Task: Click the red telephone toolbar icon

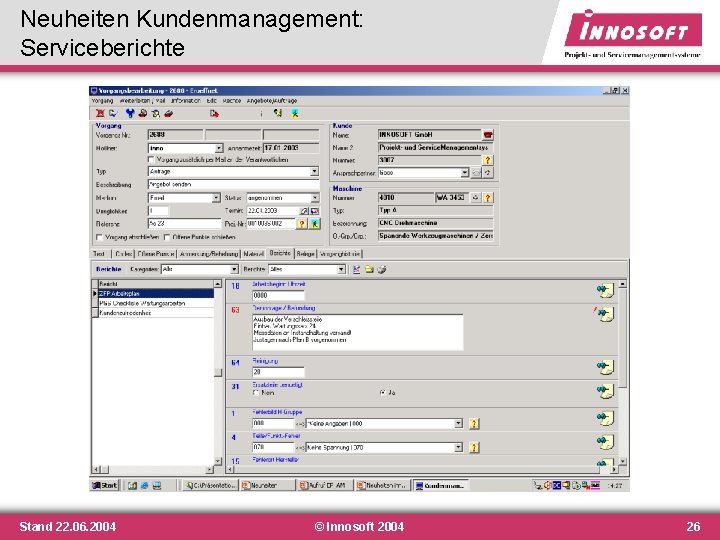Action: 169,113
